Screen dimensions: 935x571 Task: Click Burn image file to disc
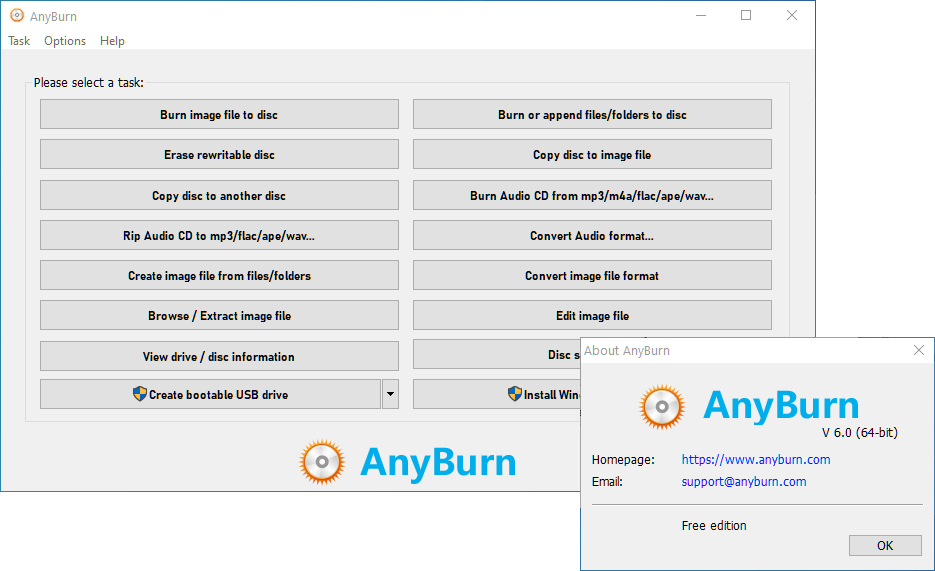click(219, 114)
